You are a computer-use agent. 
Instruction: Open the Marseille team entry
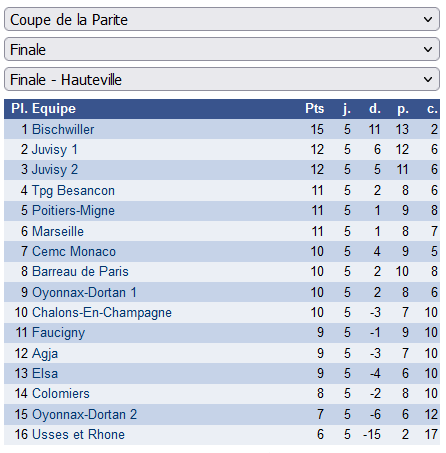(58, 231)
